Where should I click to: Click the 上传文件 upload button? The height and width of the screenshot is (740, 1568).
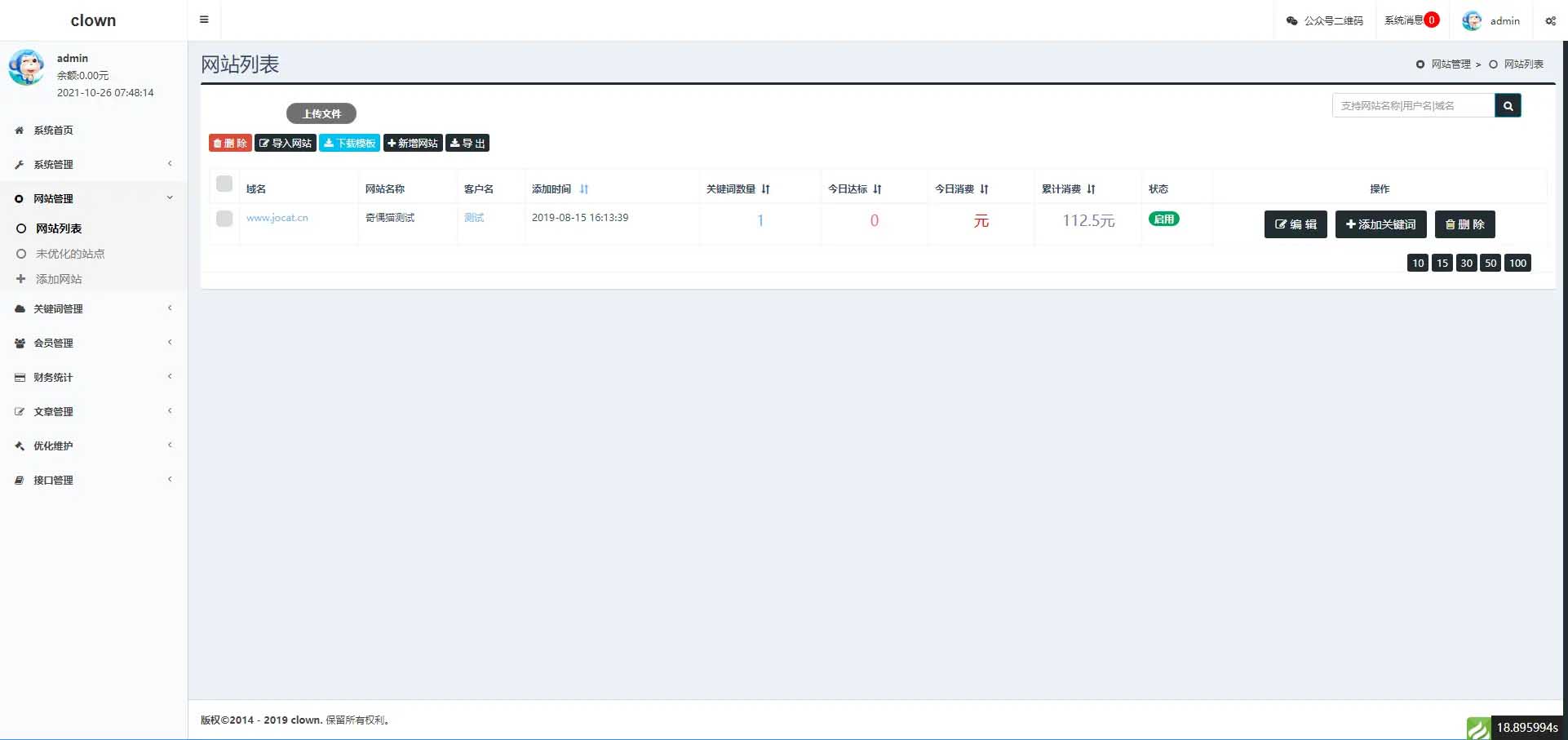(x=321, y=113)
